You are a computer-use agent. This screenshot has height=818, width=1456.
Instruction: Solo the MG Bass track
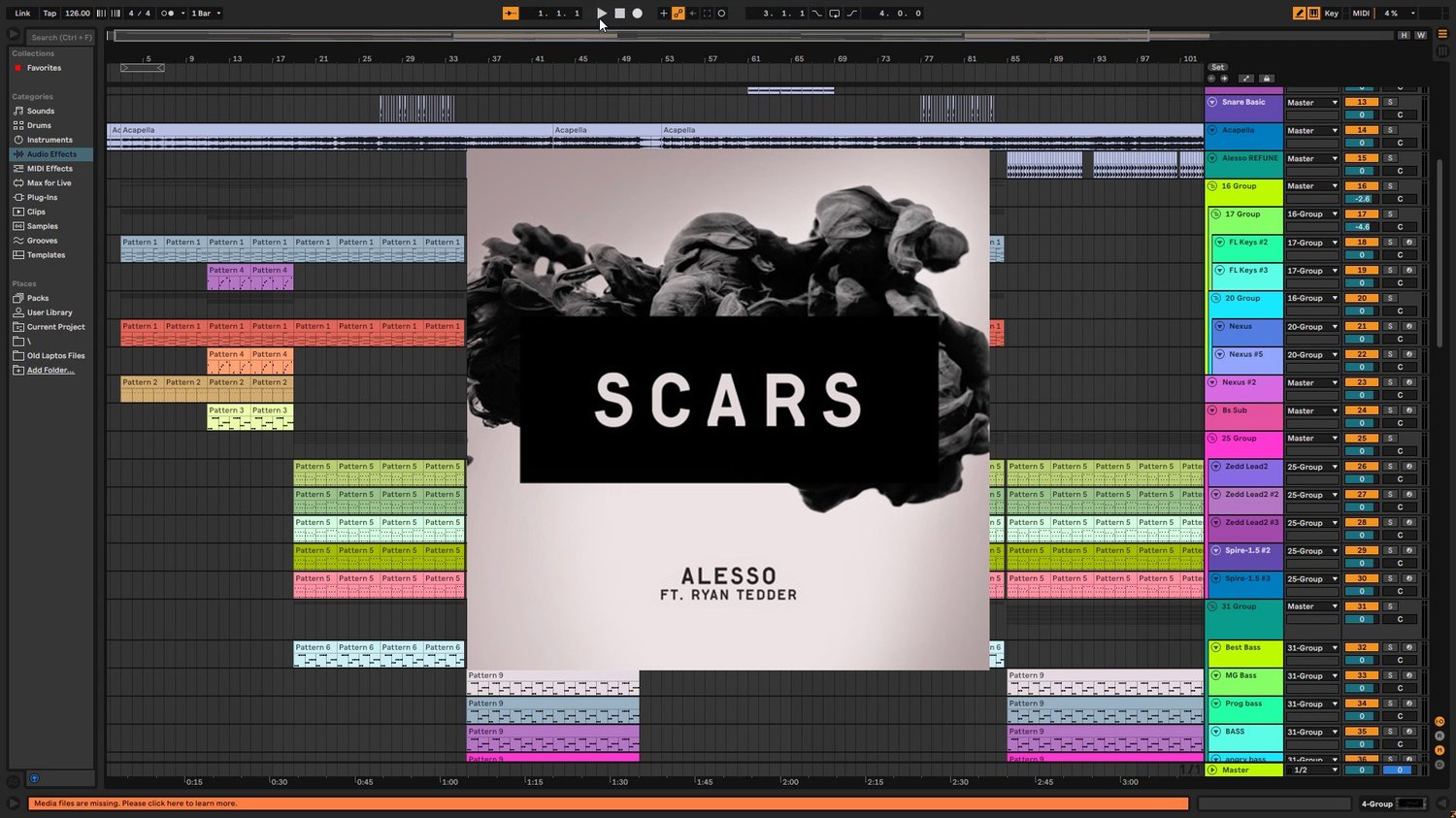(1390, 675)
